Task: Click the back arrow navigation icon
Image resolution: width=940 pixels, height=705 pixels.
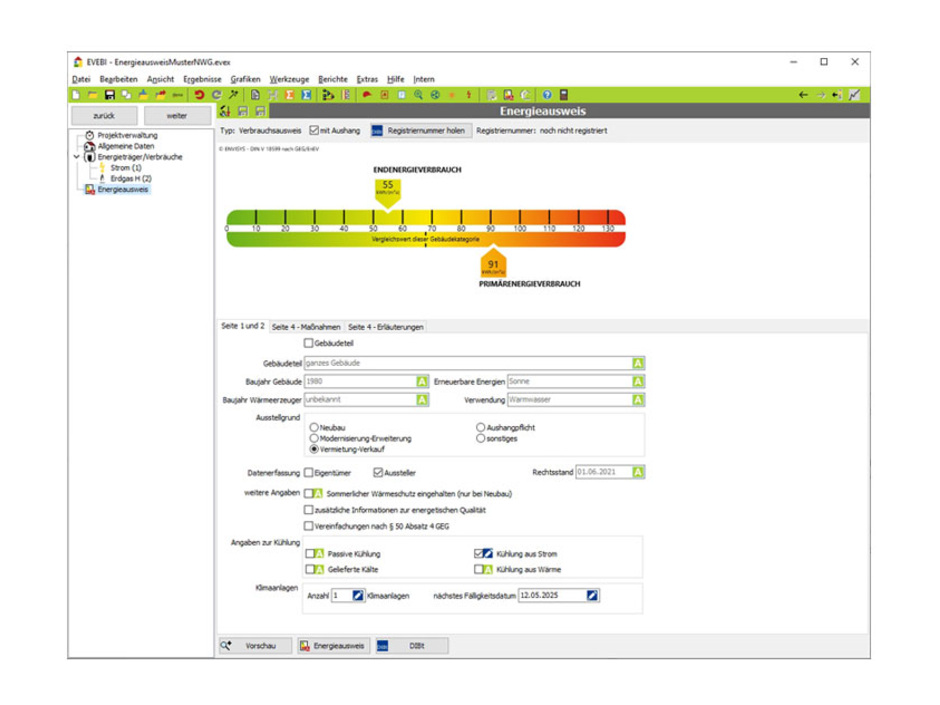Action: coord(803,95)
